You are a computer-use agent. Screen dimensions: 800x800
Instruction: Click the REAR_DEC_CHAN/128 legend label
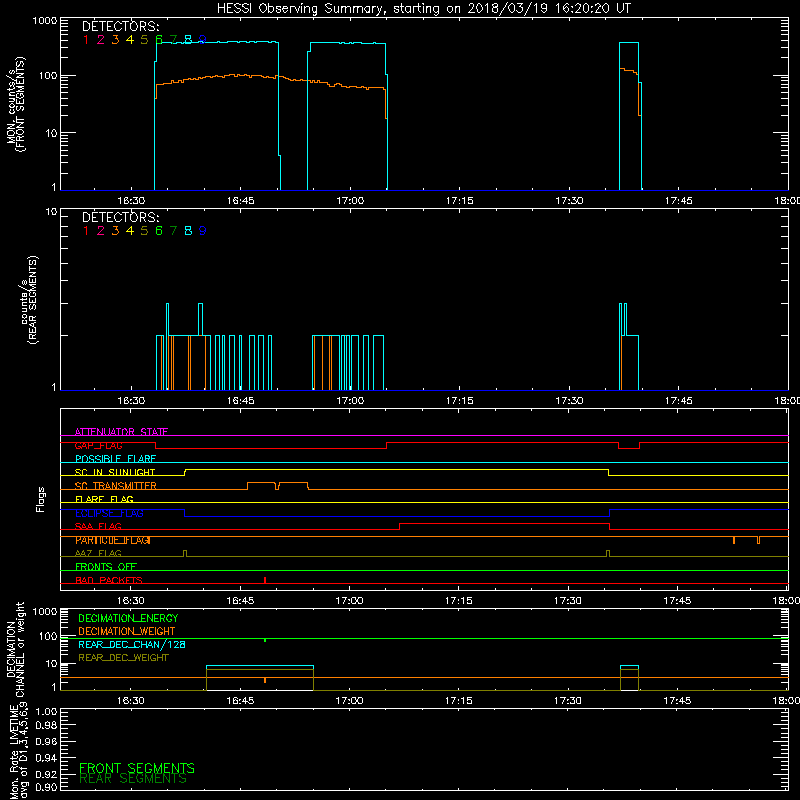tap(132, 645)
